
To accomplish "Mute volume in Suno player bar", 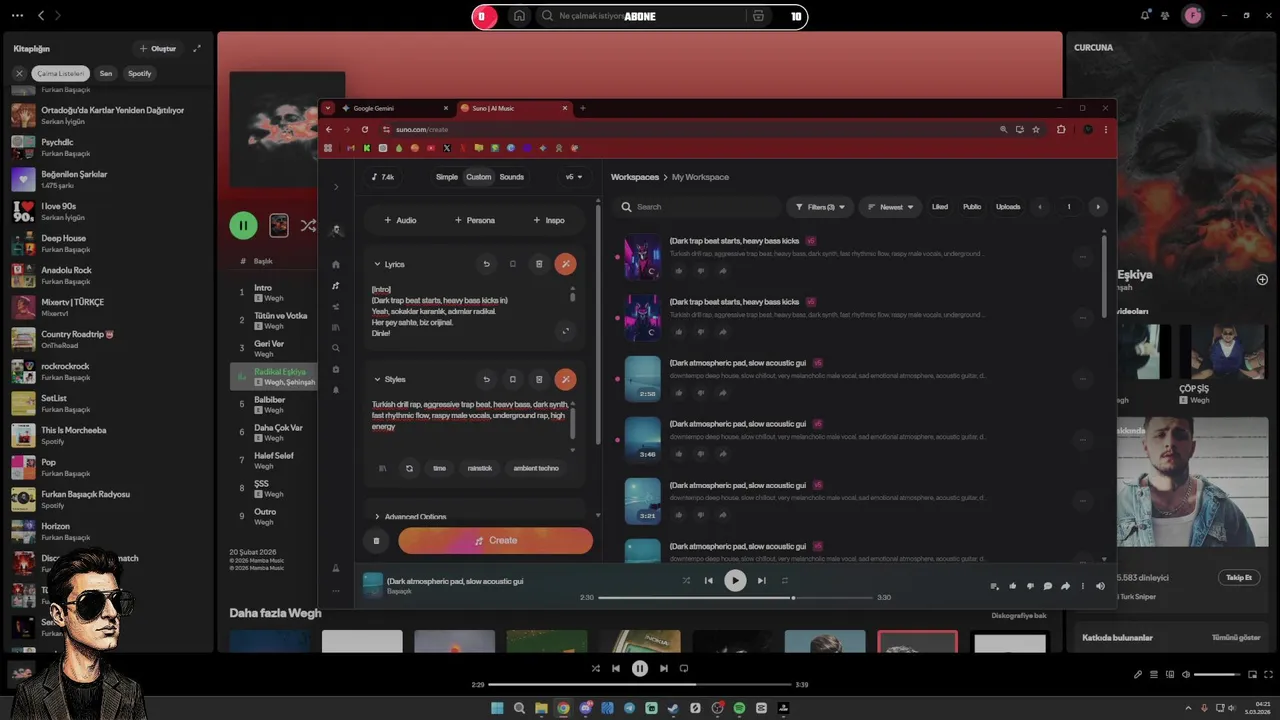I will 1100,586.
